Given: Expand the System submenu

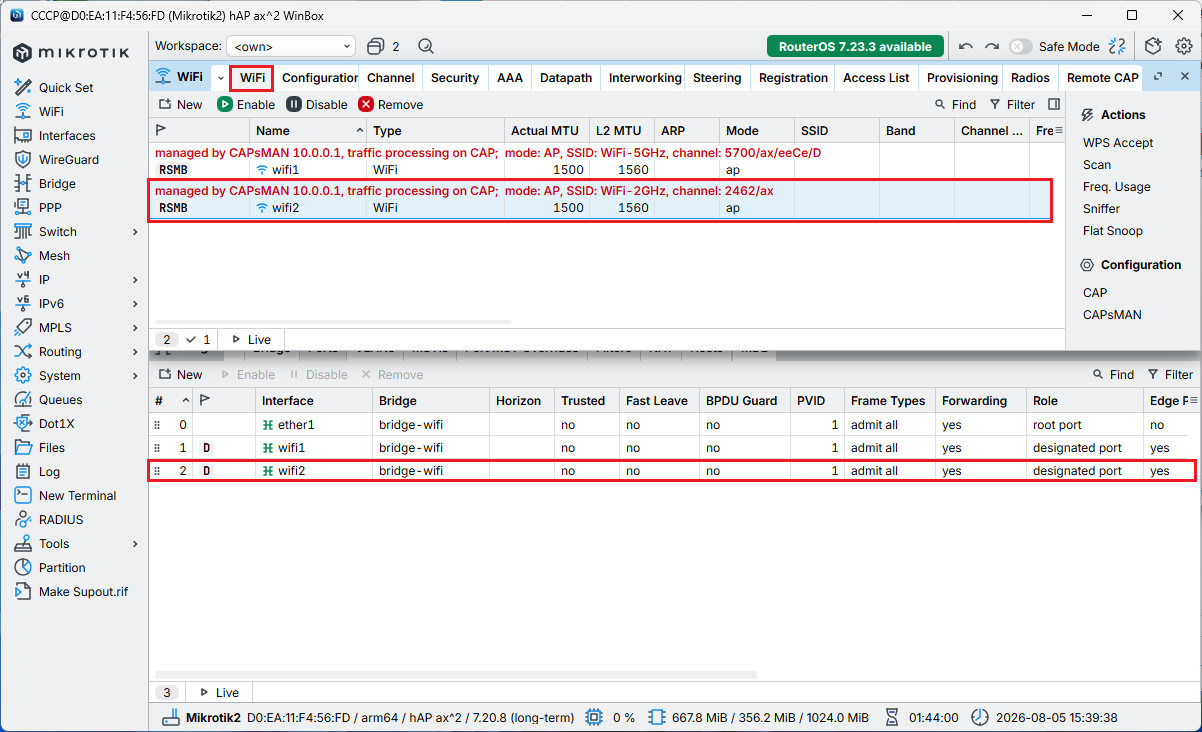Looking at the screenshot, I should tap(135, 375).
